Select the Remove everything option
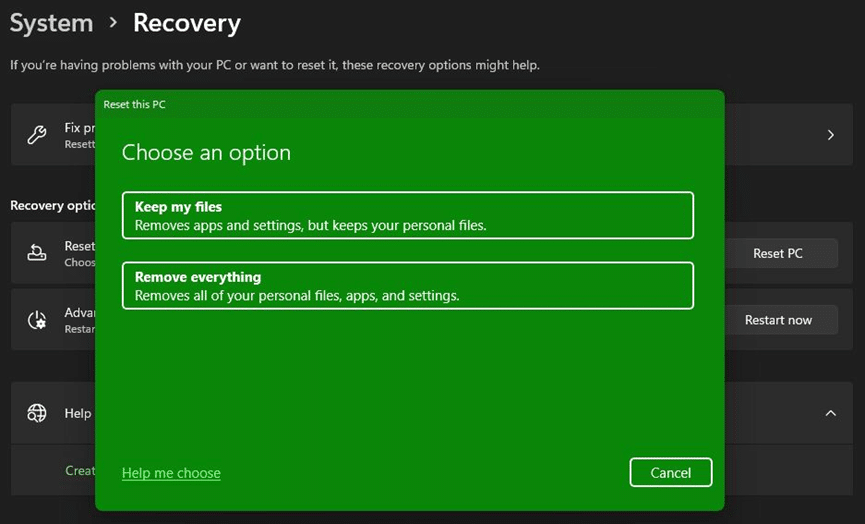The image size is (865, 524). [407, 286]
